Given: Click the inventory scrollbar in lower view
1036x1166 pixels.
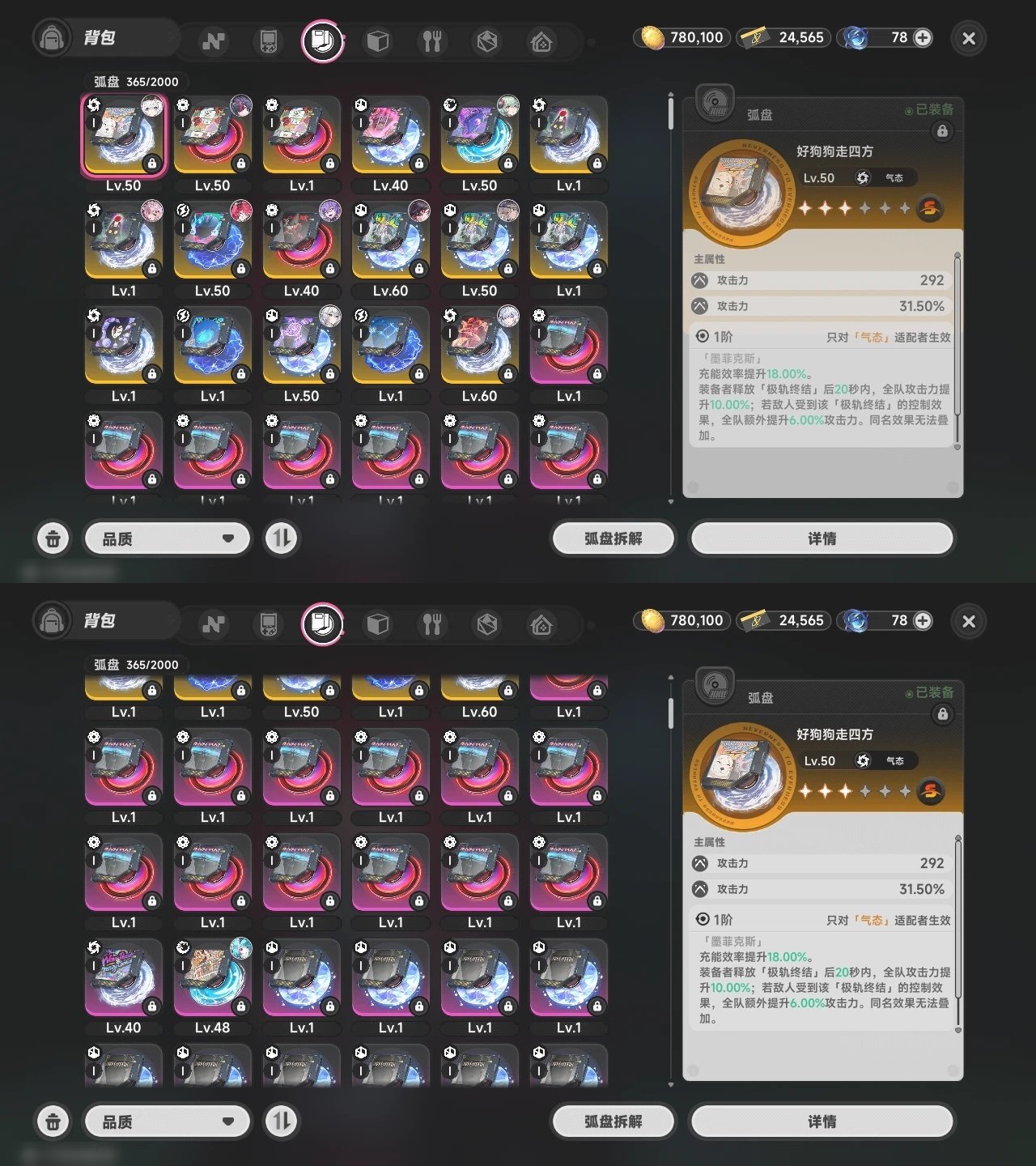Looking at the screenshot, I should pos(671,713).
